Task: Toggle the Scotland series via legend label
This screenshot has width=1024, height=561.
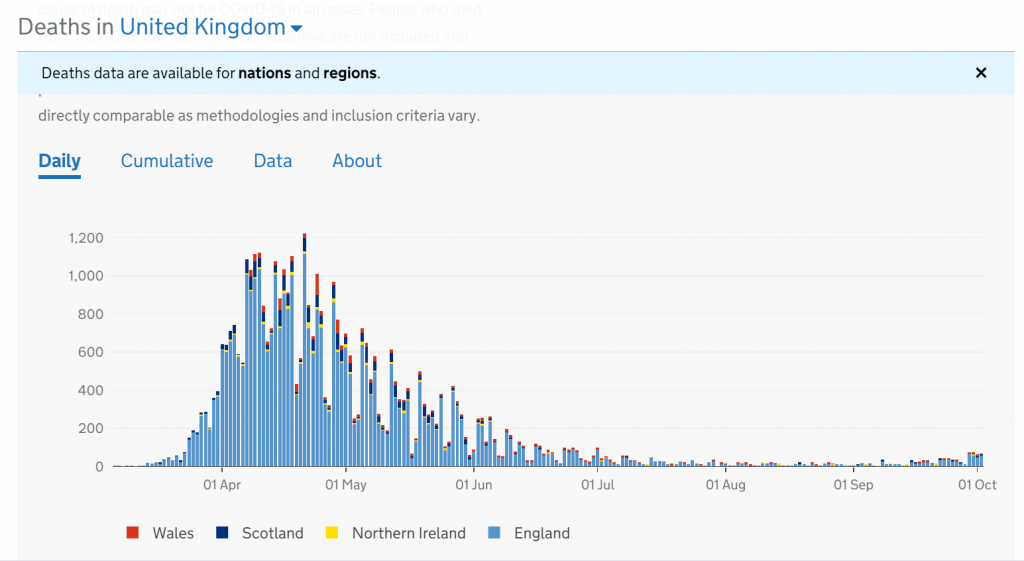Action: pyautogui.click(x=272, y=533)
